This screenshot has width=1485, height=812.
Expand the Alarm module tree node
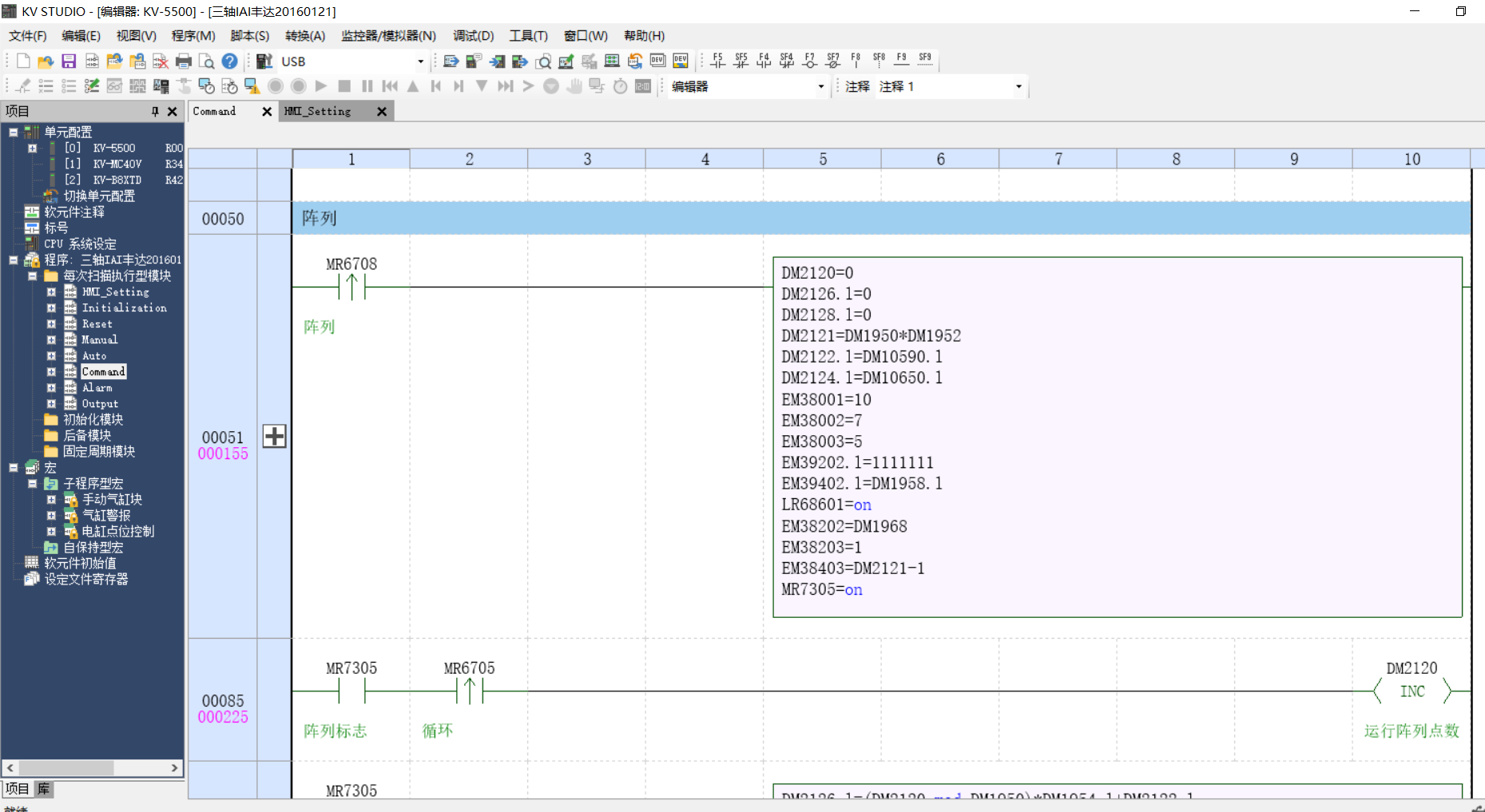51,388
